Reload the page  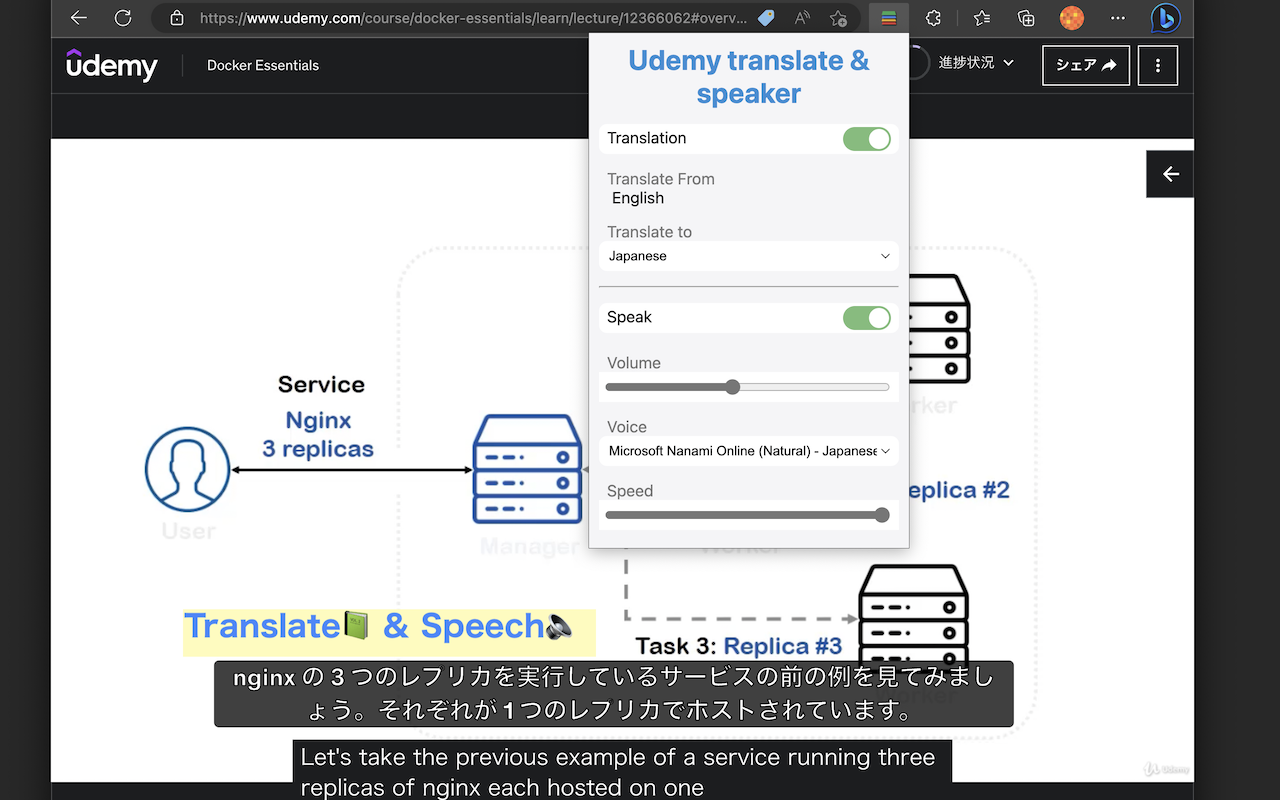pos(122,18)
